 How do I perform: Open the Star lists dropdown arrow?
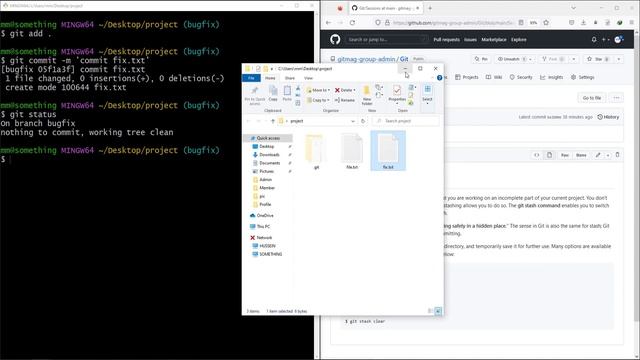(x=619, y=59)
